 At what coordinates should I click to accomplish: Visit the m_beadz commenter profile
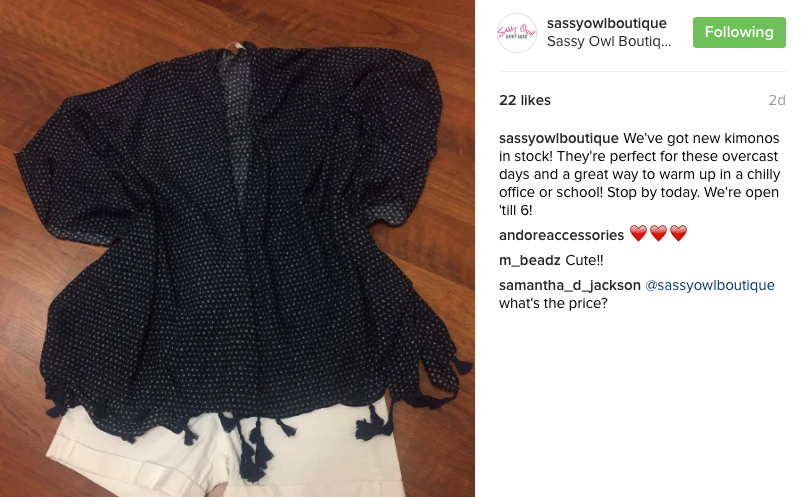coord(530,260)
